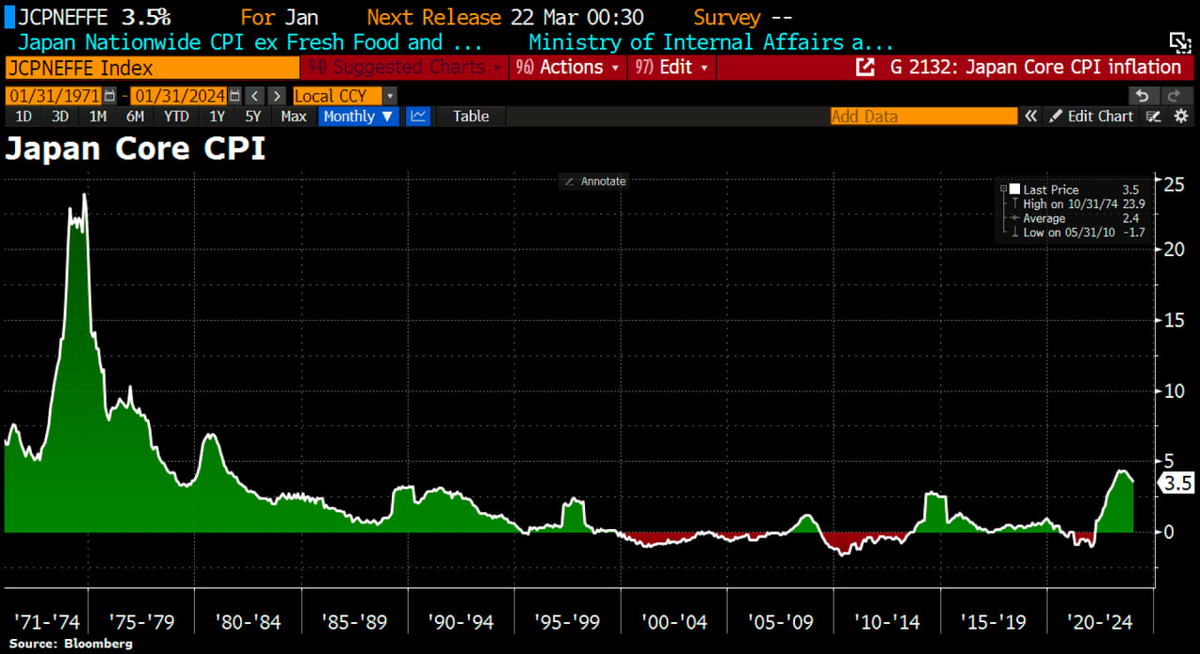Click the For Jan header text
Viewport: 1200px width, 654px height.
click(x=278, y=17)
